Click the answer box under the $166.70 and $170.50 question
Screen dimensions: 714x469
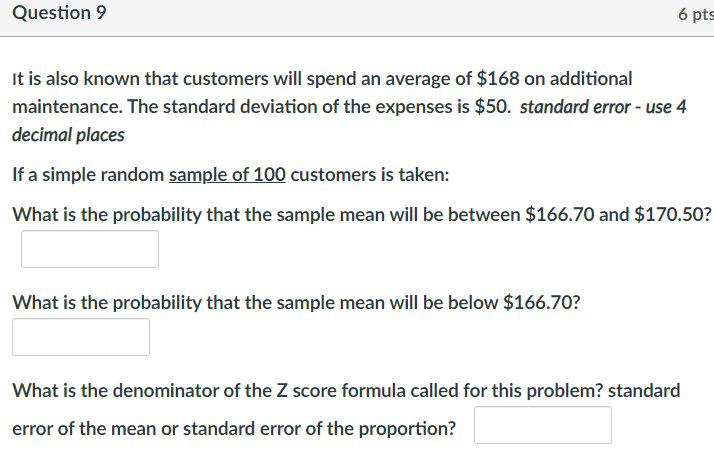click(x=90, y=249)
